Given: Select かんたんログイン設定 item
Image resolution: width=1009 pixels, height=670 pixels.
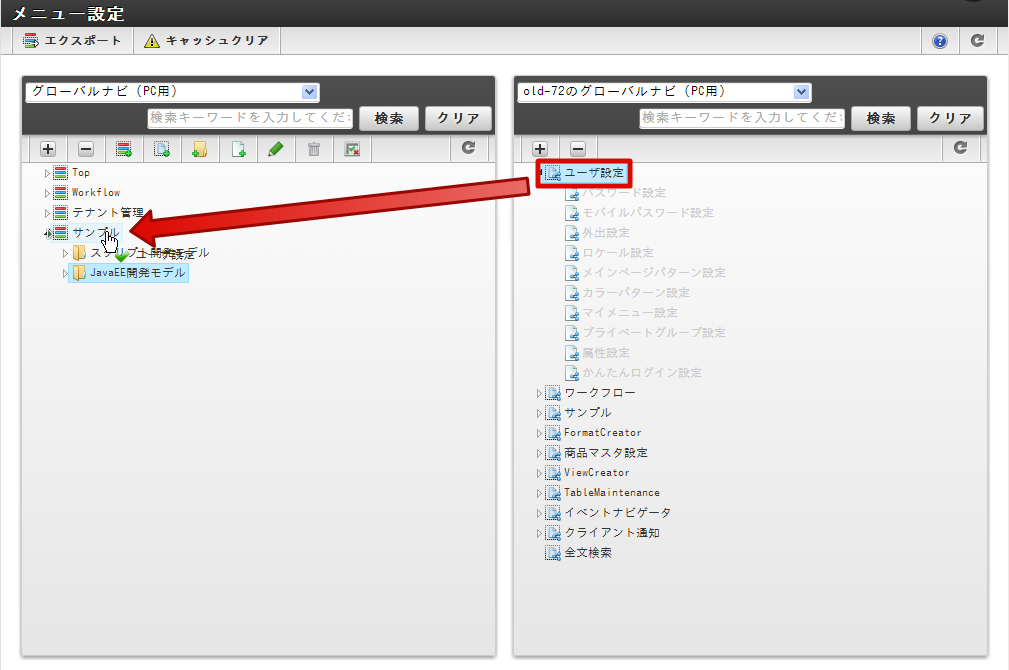Looking at the screenshot, I should (x=642, y=373).
